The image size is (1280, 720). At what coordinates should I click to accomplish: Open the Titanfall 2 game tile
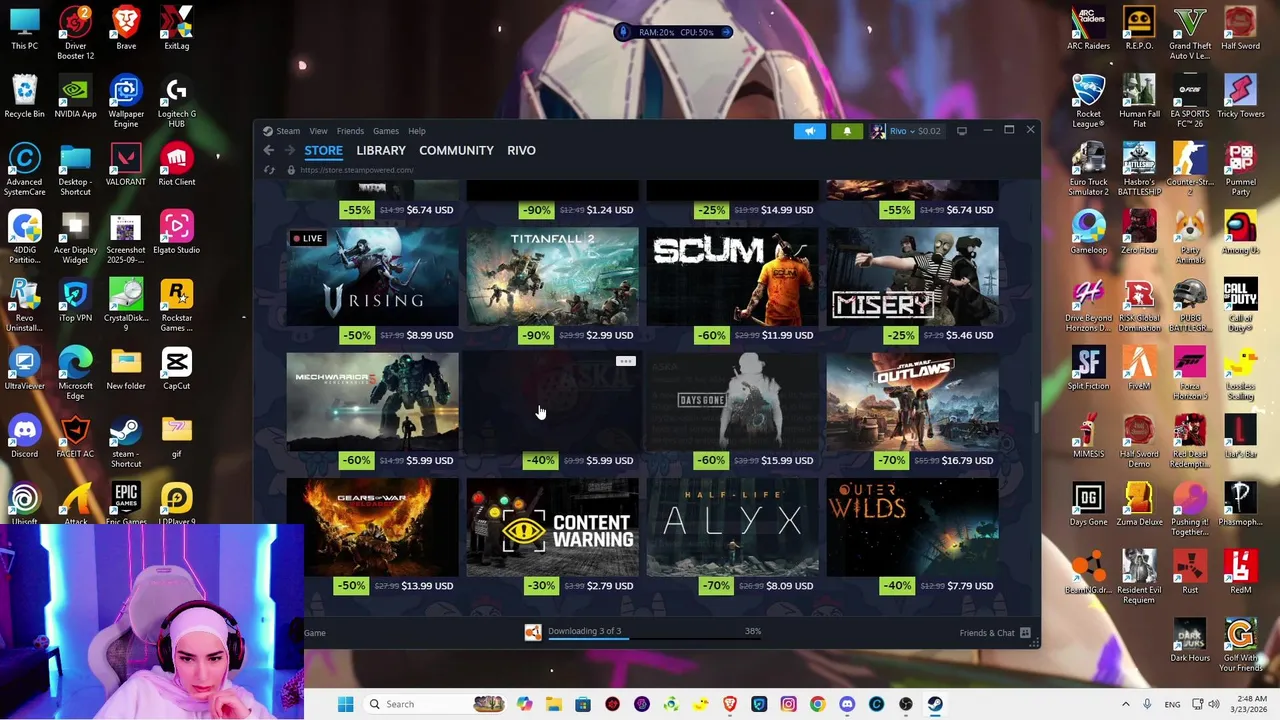pyautogui.click(x=552, y=277)
